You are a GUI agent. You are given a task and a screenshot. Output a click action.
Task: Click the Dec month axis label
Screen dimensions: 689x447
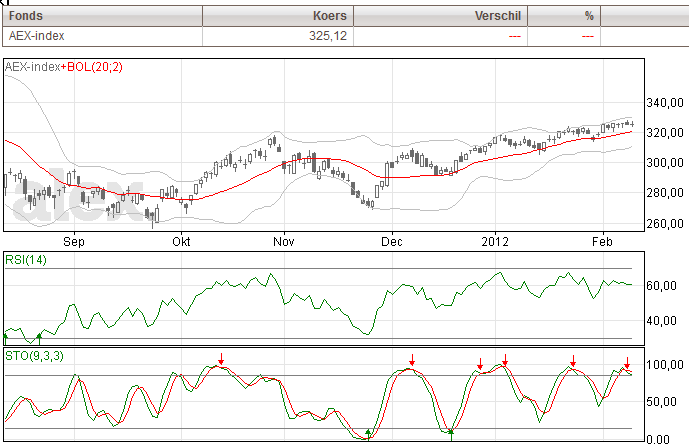pos(392,242)
